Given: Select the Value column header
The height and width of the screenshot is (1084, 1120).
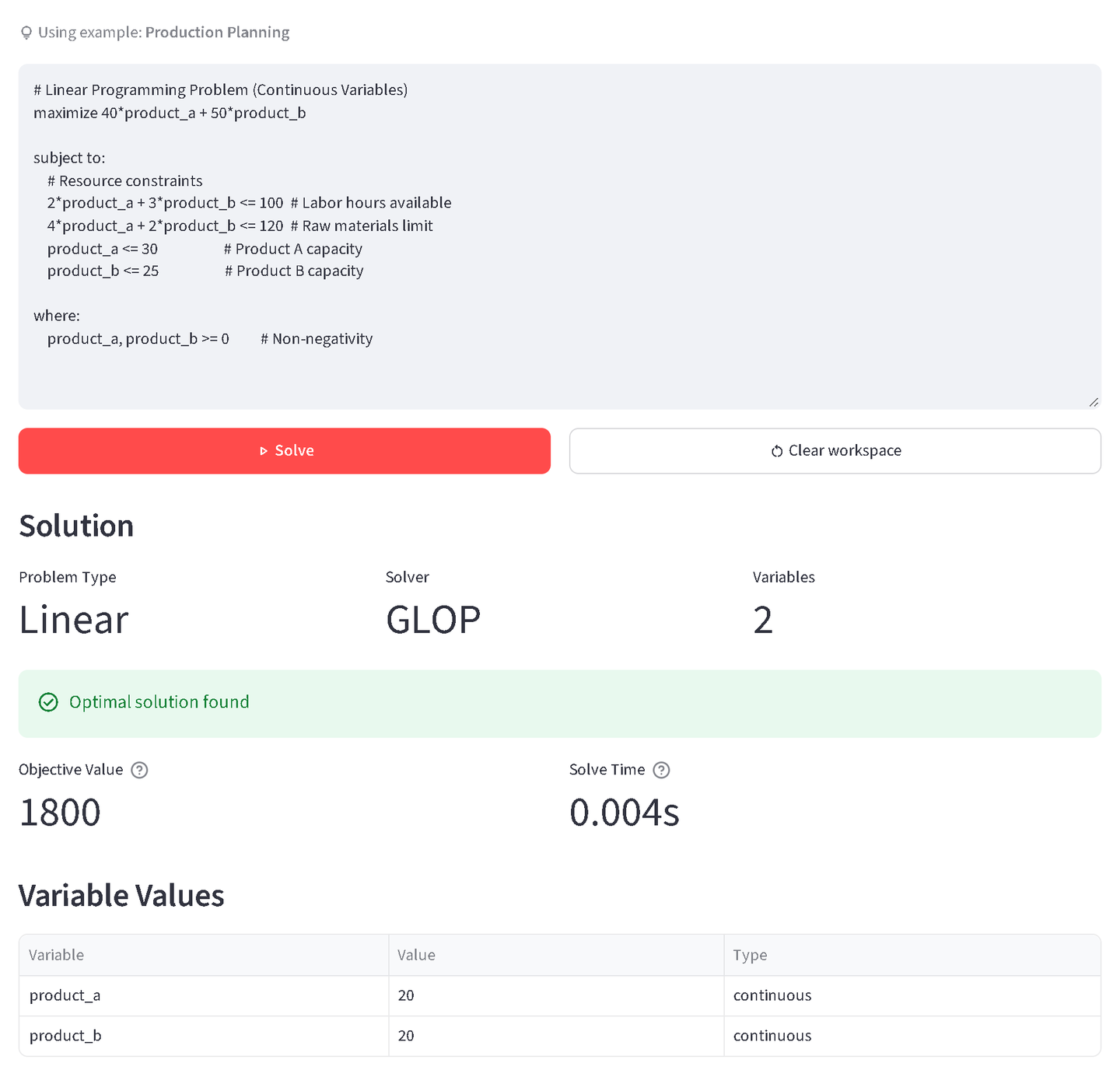Looking at the screenshot, I should [556, 955].
